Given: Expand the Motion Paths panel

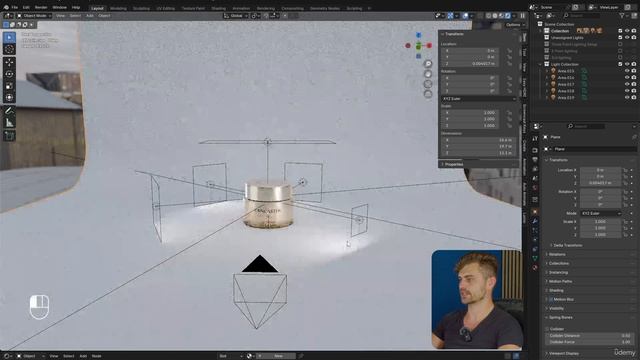Looking at the screenshot, I should point(560,281).
